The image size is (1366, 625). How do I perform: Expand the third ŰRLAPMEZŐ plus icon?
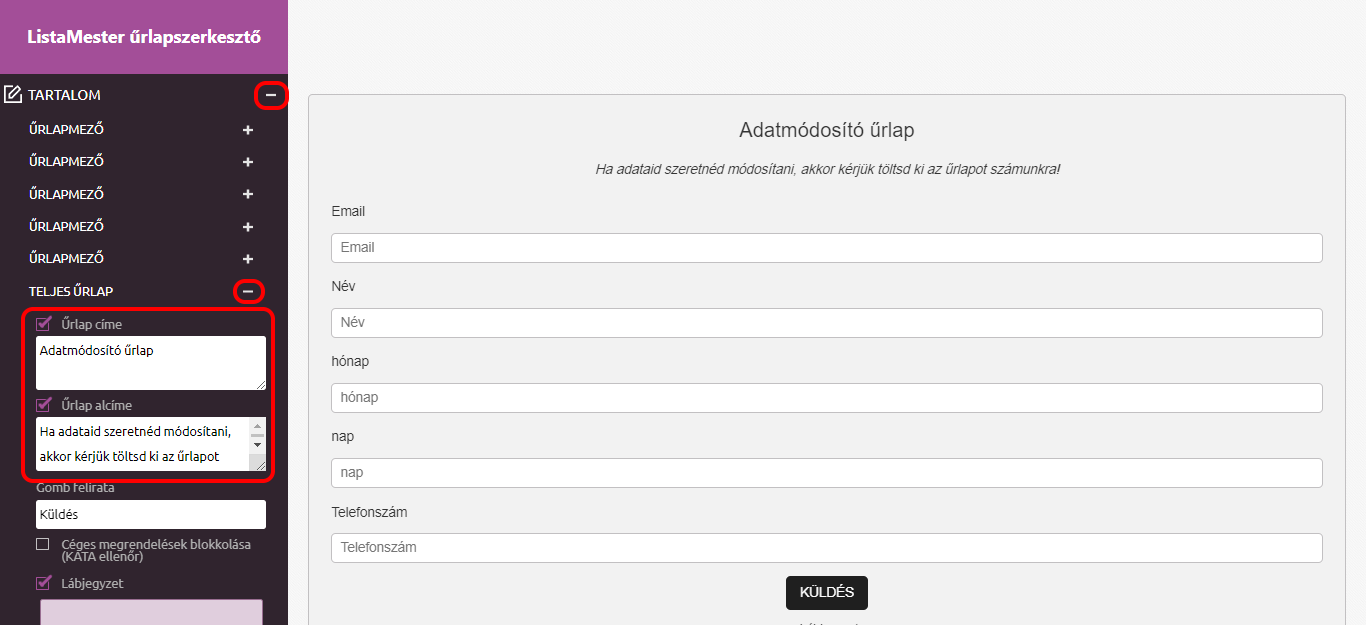(x=248, y=194)
